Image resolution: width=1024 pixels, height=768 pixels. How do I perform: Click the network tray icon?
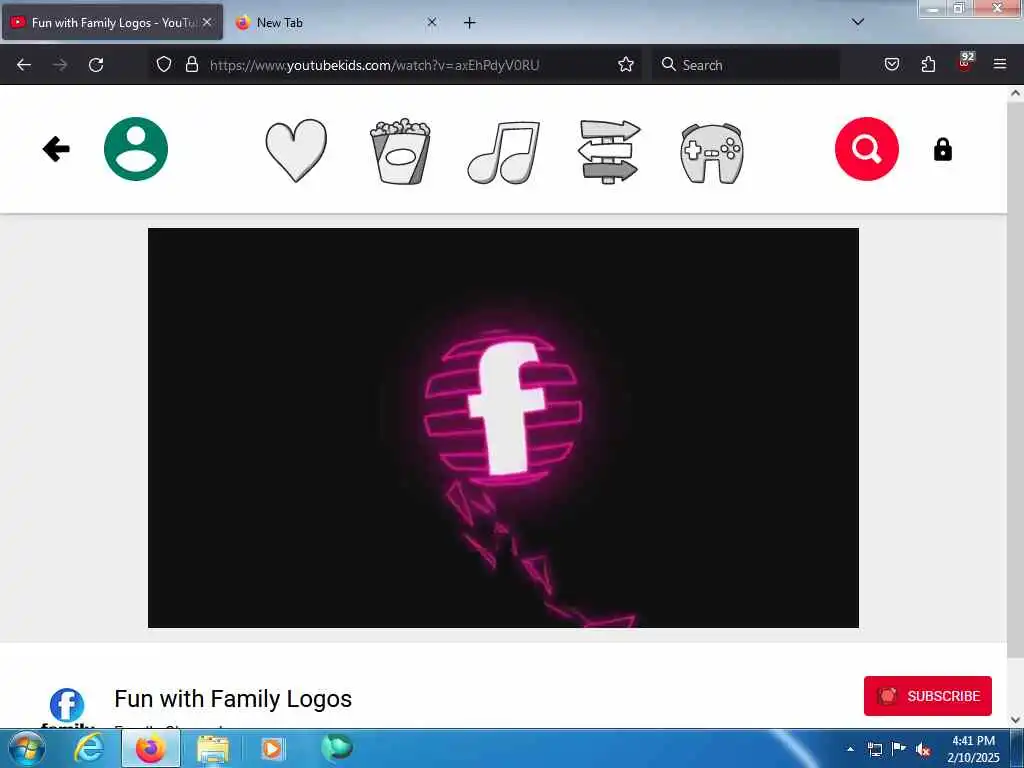(874, 749)
